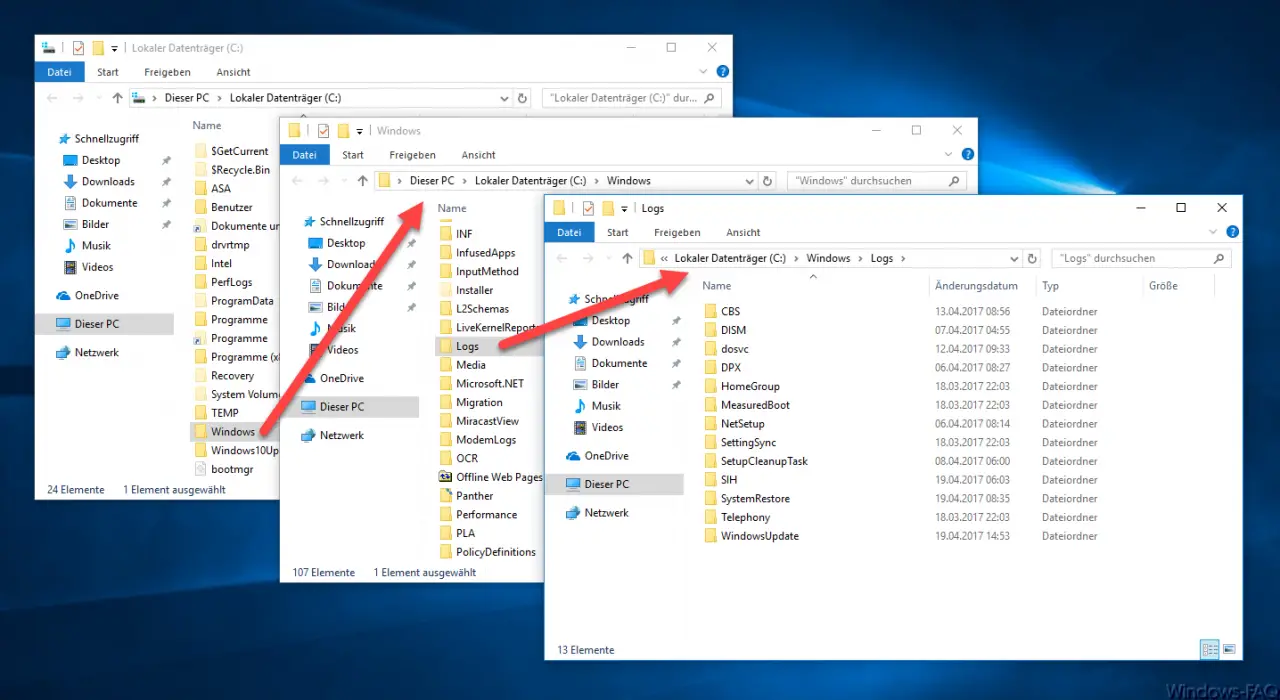
Task: Open the DISM folder in Logs window
Action: [733, 330]
